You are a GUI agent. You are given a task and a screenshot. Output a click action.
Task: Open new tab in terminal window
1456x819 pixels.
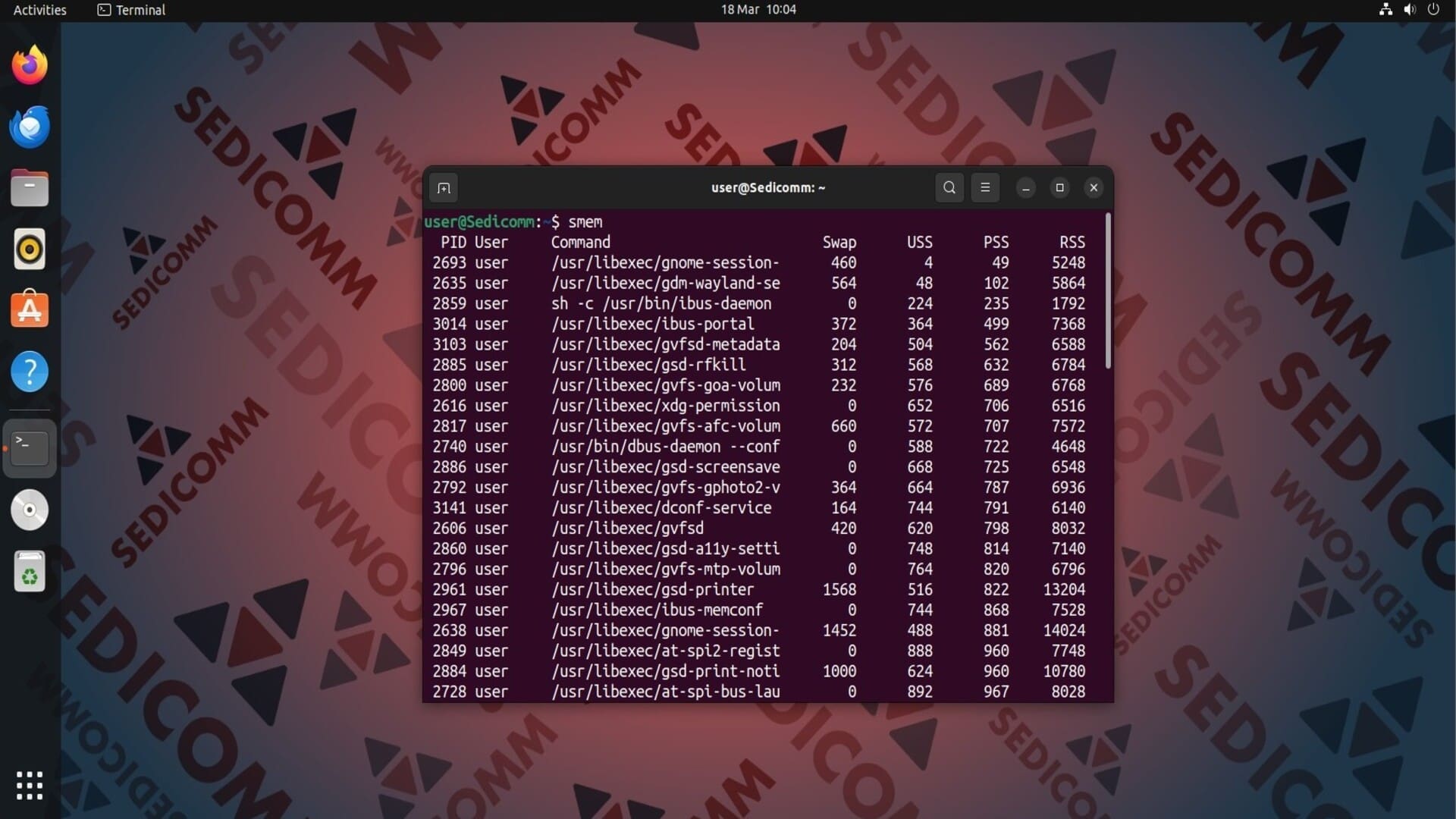click(x=444, y=188)
